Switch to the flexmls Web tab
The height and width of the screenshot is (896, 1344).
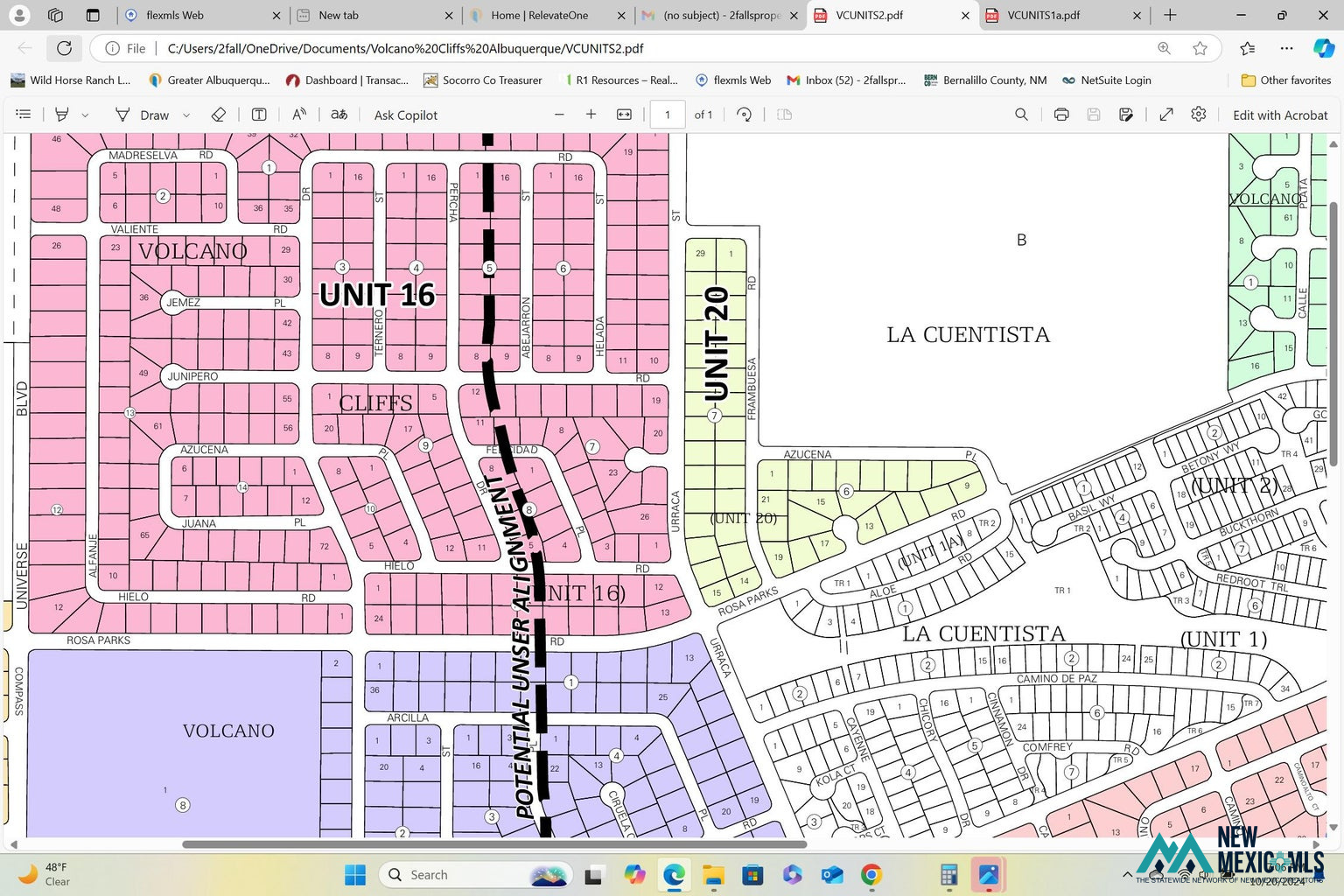point(203,15)
